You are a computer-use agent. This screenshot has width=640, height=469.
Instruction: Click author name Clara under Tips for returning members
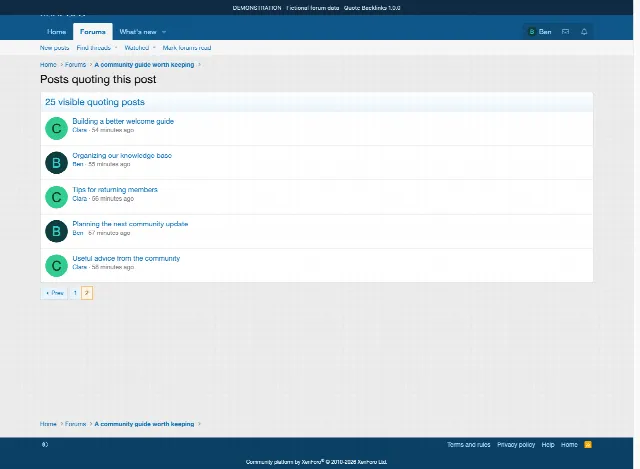click(80, 199)
